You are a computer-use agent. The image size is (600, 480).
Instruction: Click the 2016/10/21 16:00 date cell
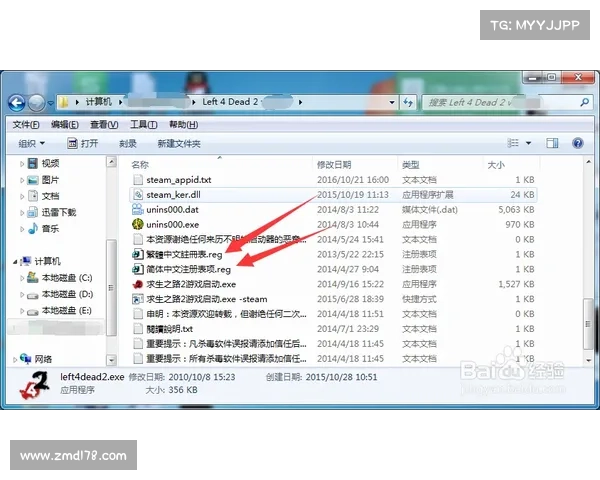click(x=353, y=180)
